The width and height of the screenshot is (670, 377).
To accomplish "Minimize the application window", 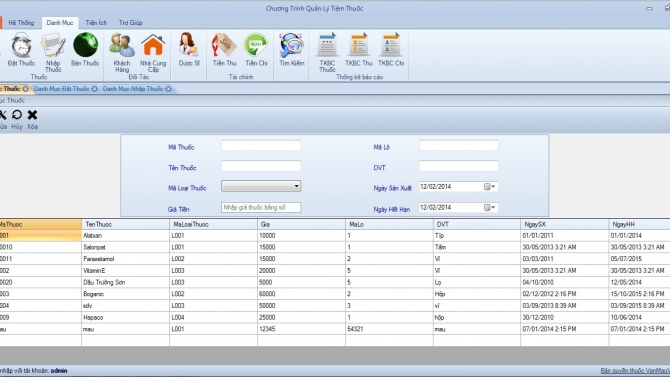I will (649, 8).
